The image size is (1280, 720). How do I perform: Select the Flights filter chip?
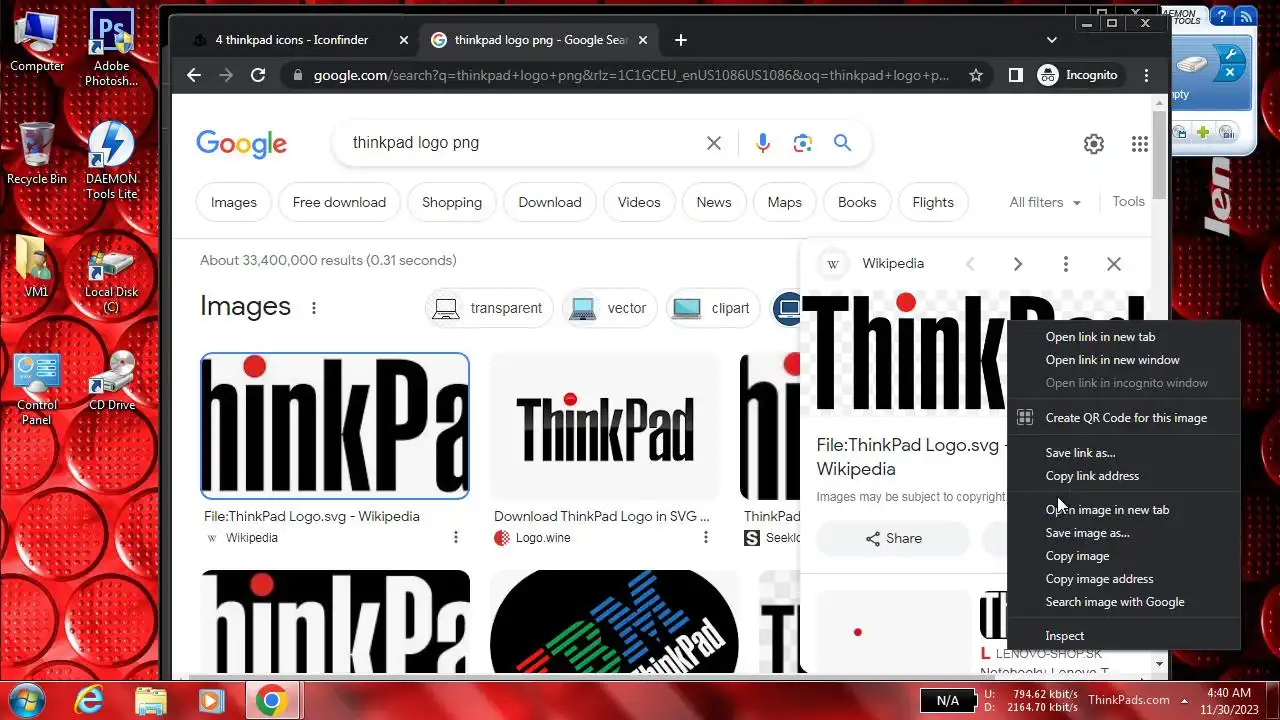click(x=933, y=202)
